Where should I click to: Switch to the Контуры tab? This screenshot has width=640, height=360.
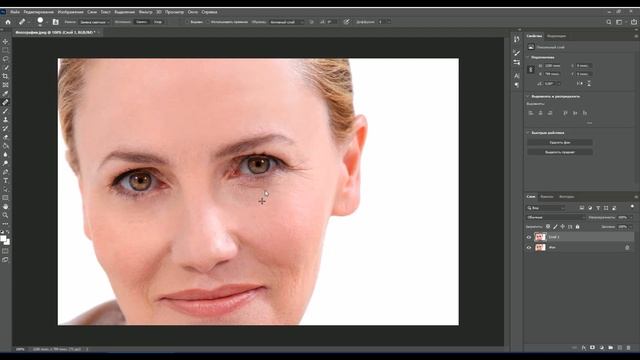567,197
